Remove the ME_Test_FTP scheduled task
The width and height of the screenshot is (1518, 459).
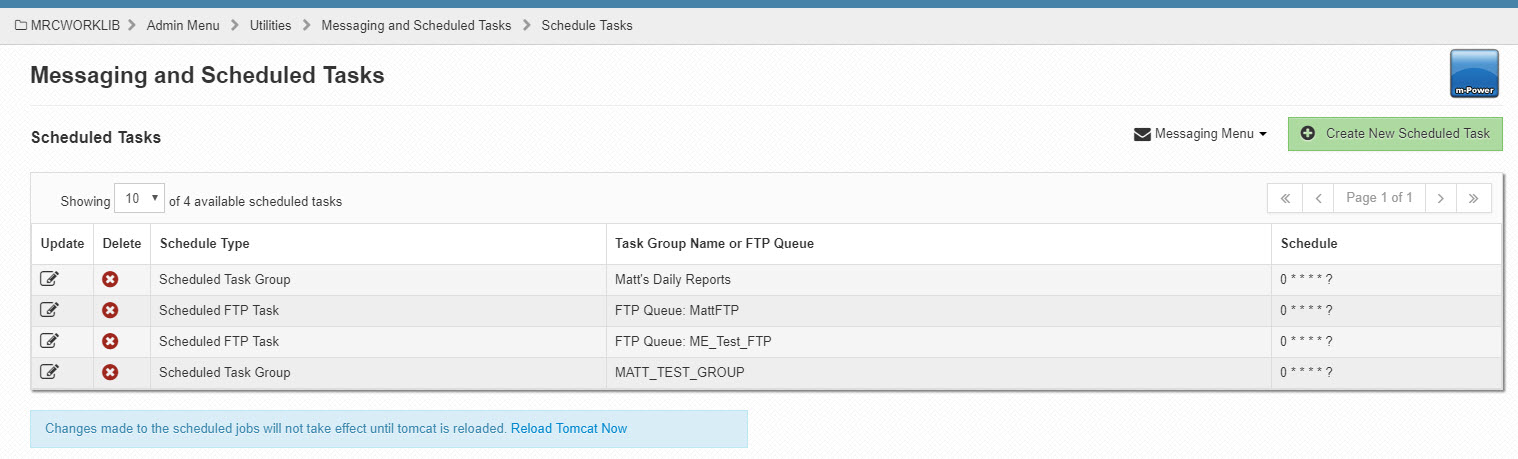coord(110,341)
